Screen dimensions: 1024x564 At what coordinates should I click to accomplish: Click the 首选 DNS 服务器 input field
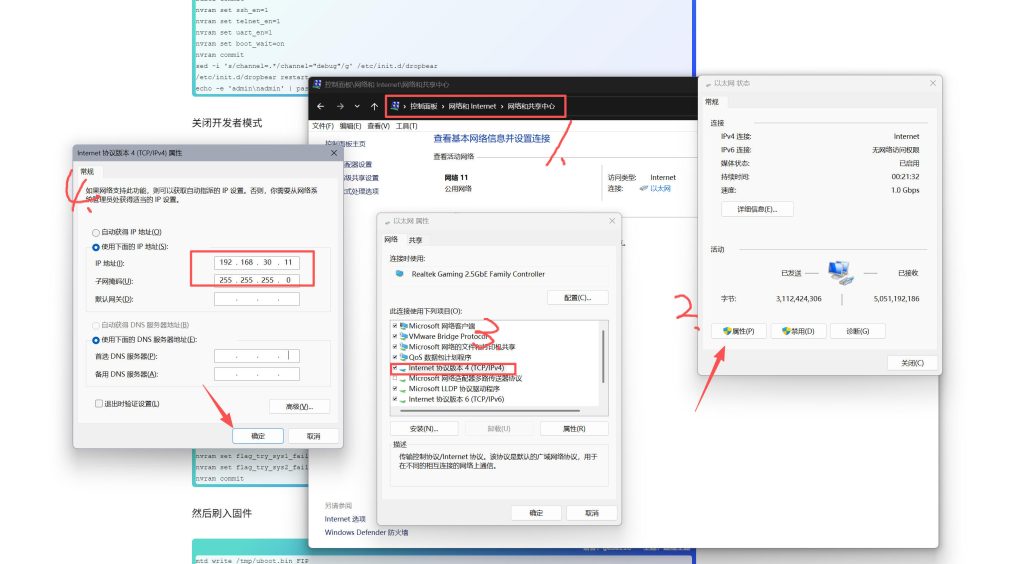tap(257, 356)
